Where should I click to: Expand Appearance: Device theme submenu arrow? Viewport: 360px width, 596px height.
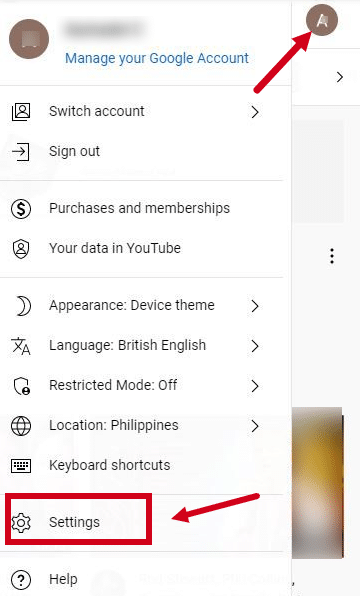click(x=255, y=306)
